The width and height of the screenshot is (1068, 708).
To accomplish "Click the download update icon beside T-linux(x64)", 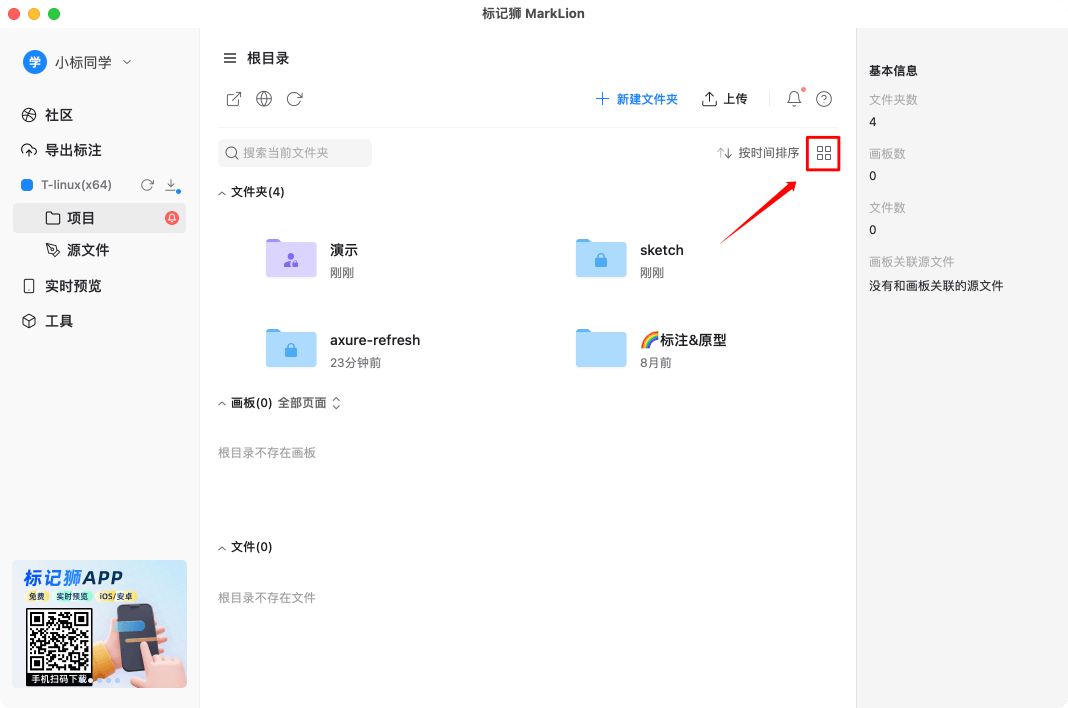I will pos(170,184).
